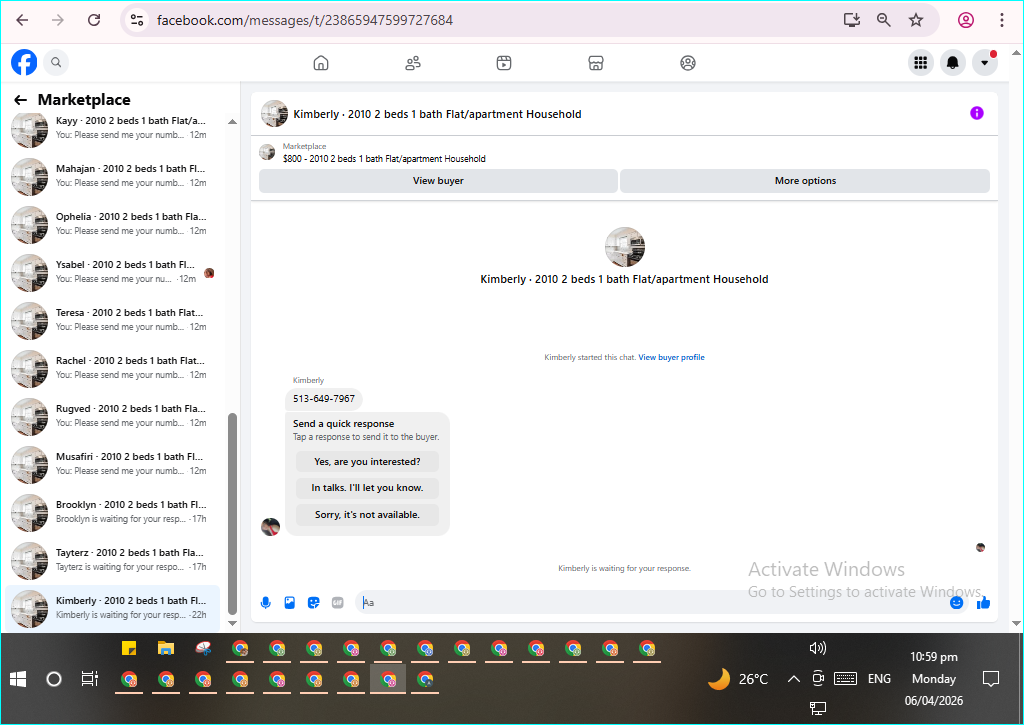Open the Marketplace storefront icon
This screenshot has width=1024, height=725.
tap(596, 63)
